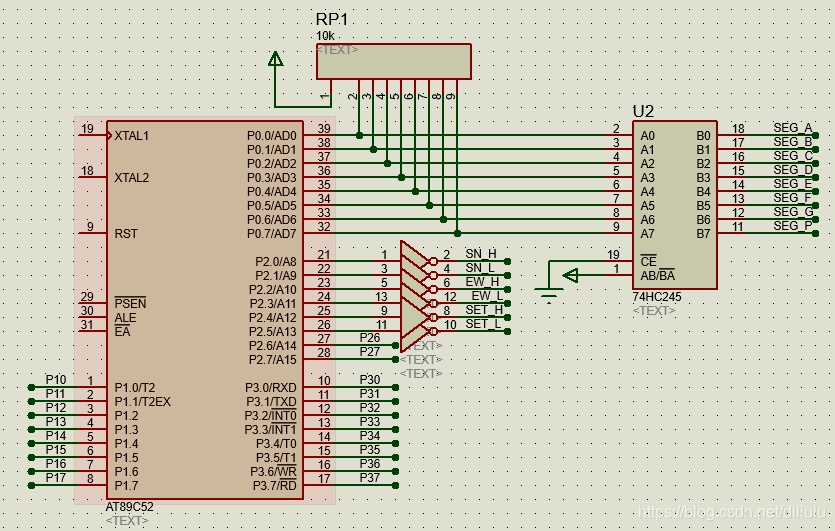The image size is (835, 531).
Task: Click the P37 net label on RD
Action: [x=370, y=478]
